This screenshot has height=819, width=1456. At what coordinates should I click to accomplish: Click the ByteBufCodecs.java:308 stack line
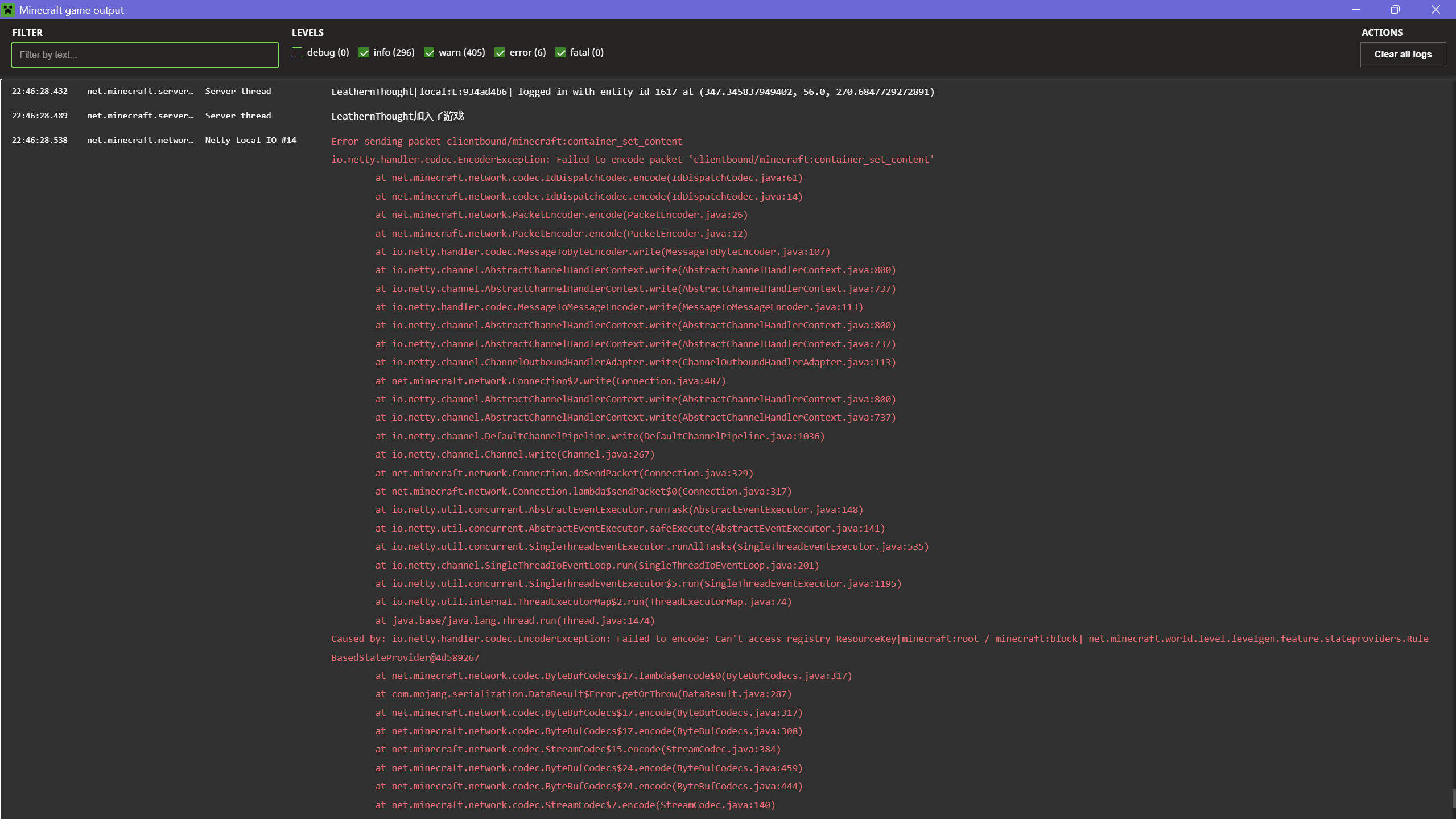click(589, 731)
